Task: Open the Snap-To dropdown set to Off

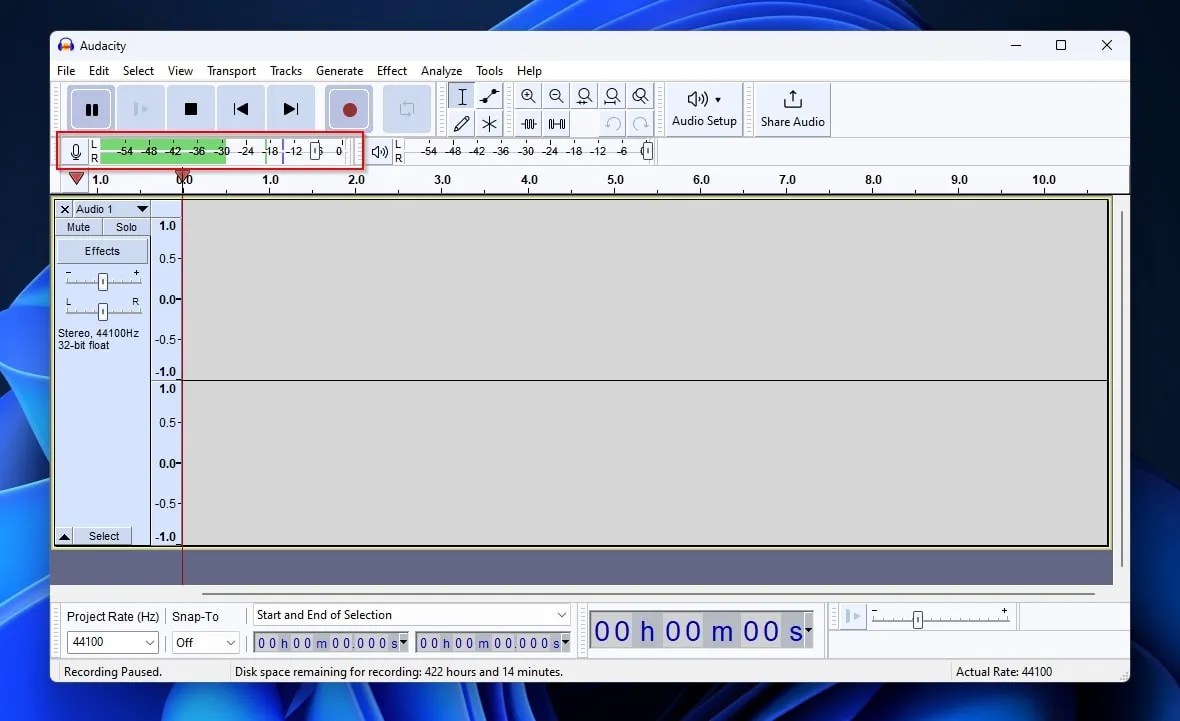Action: [x=205, y=642]
